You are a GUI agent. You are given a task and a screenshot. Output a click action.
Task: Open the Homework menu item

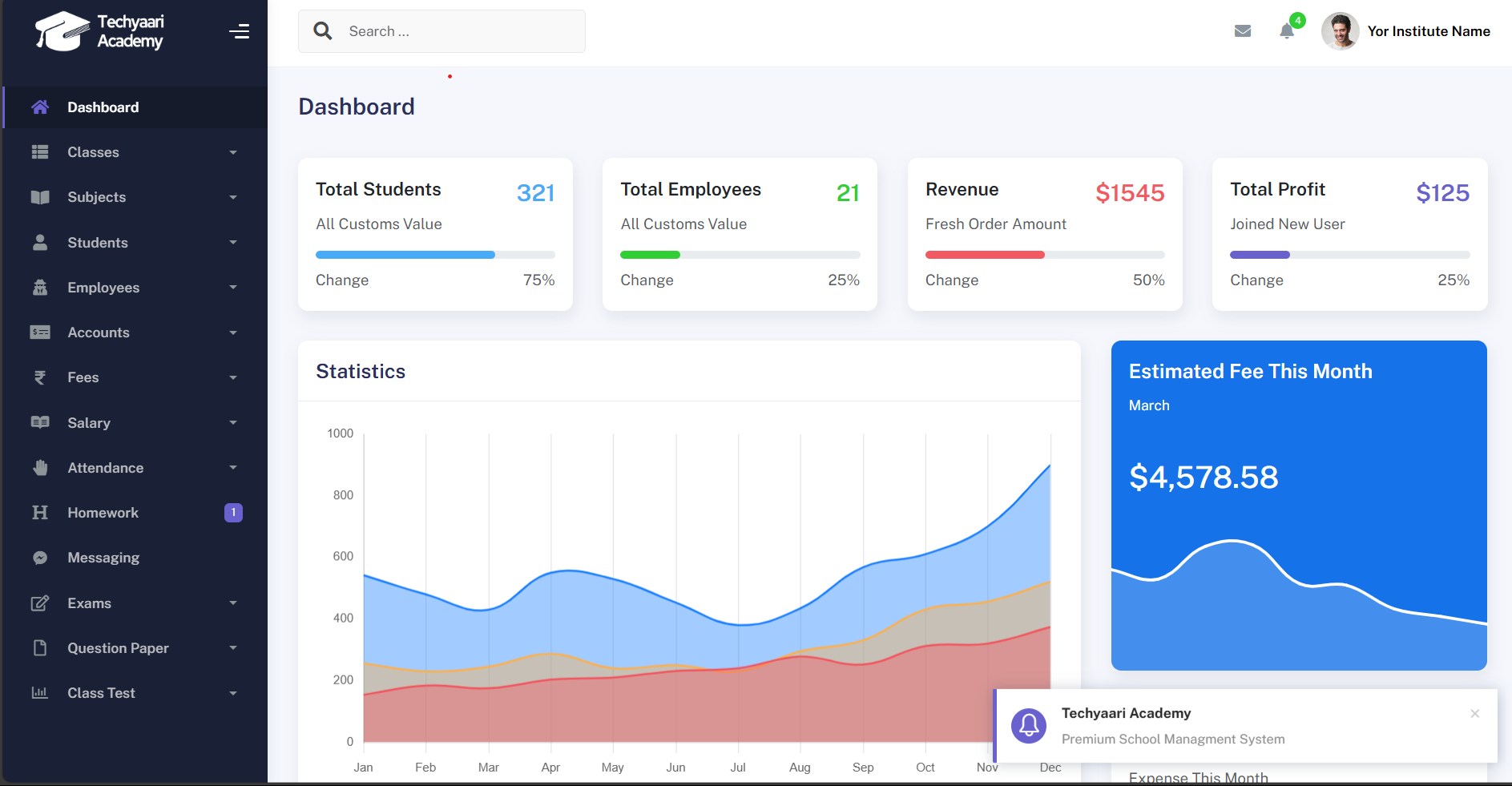103,513
